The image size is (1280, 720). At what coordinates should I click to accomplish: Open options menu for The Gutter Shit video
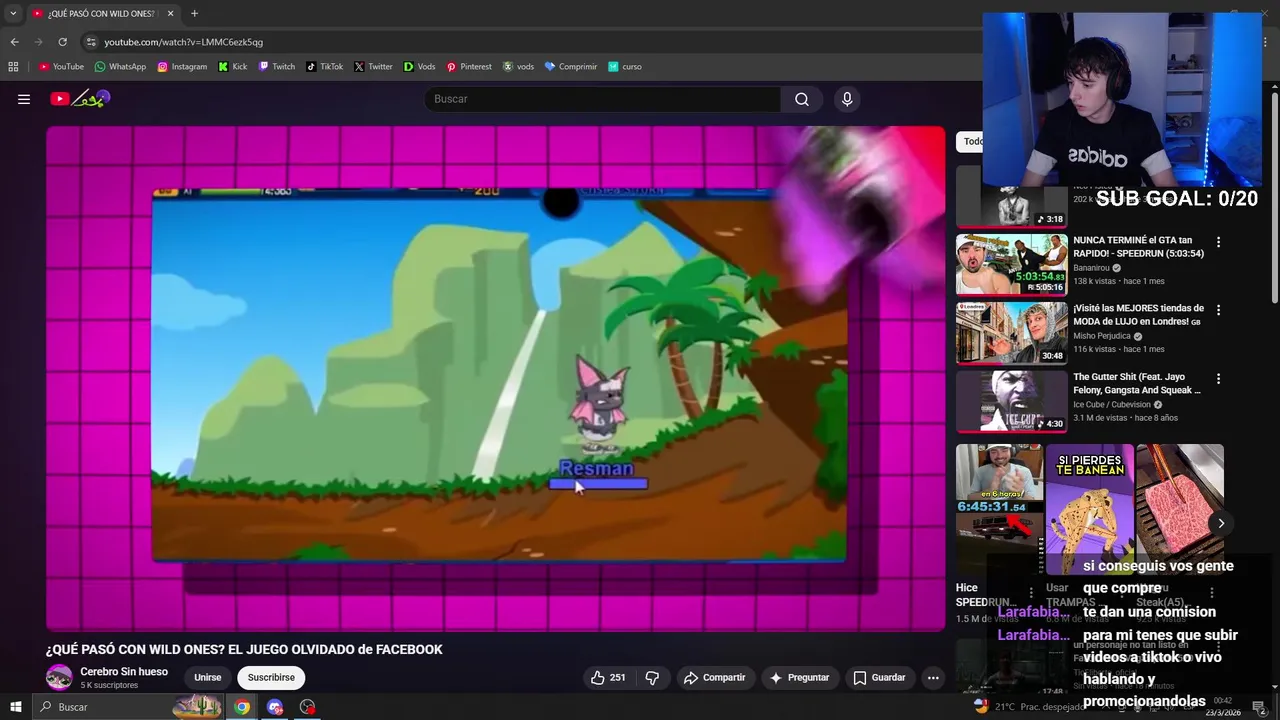1218,379
